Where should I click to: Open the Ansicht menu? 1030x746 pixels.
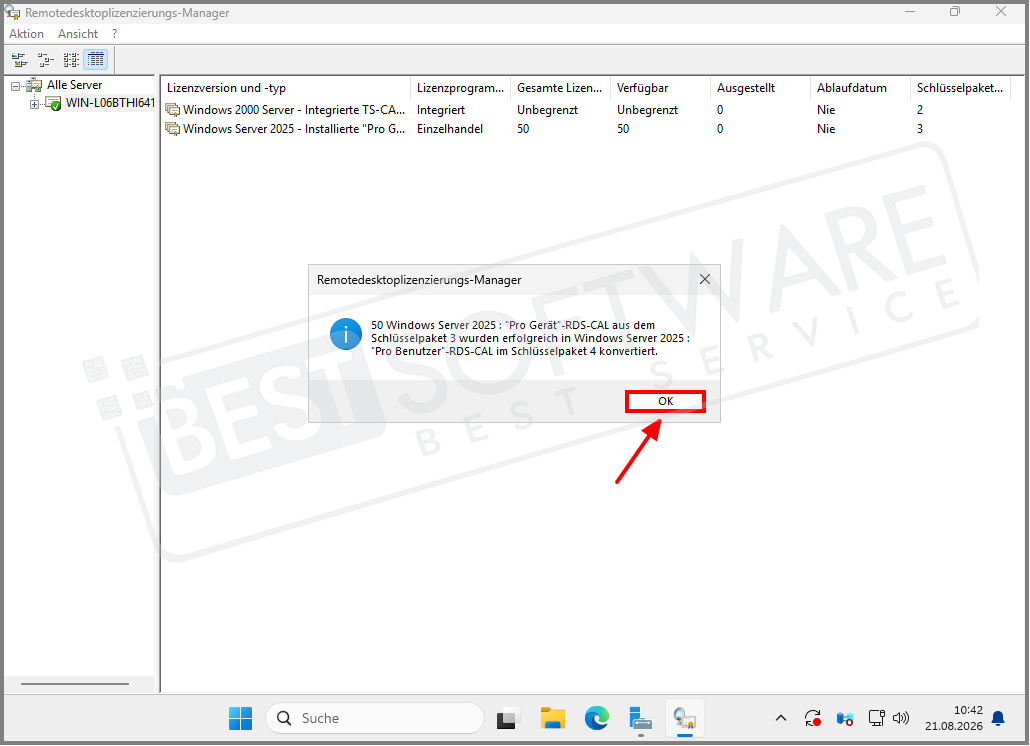[78, 33]
